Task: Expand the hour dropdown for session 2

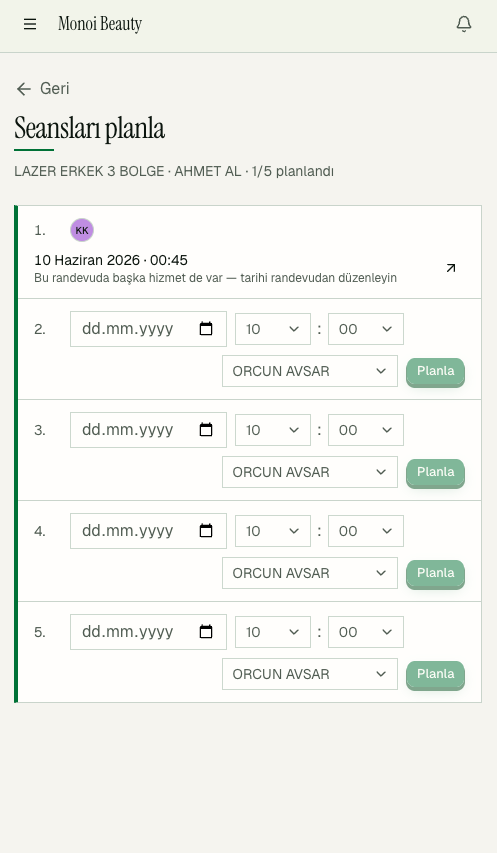Action: 273,329
